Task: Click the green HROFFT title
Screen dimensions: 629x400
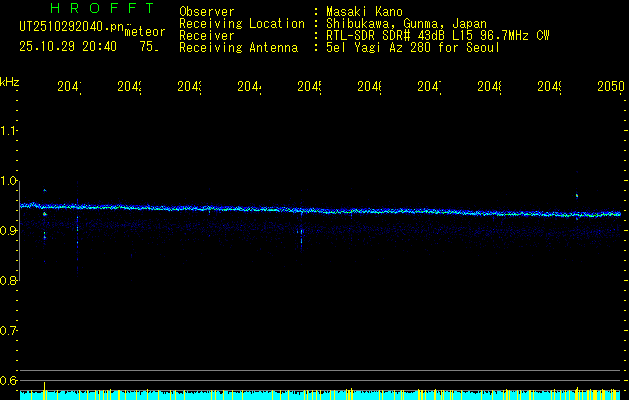Action: tap(103, 8)
